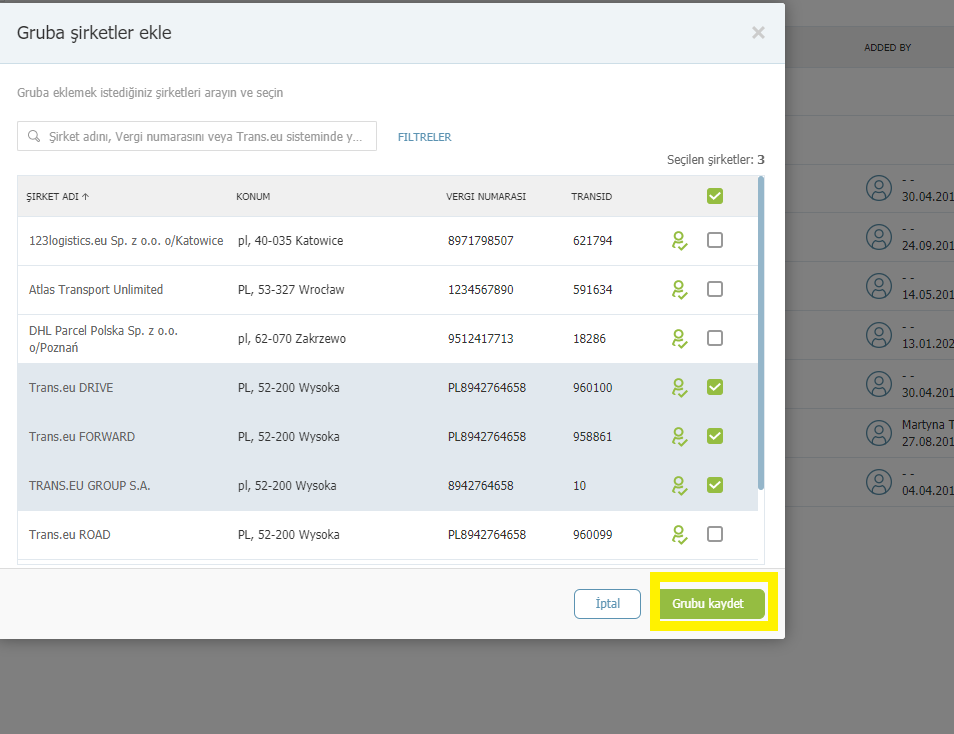Click the İptal cancel button
Screen dimensions: 954x734
607,604
